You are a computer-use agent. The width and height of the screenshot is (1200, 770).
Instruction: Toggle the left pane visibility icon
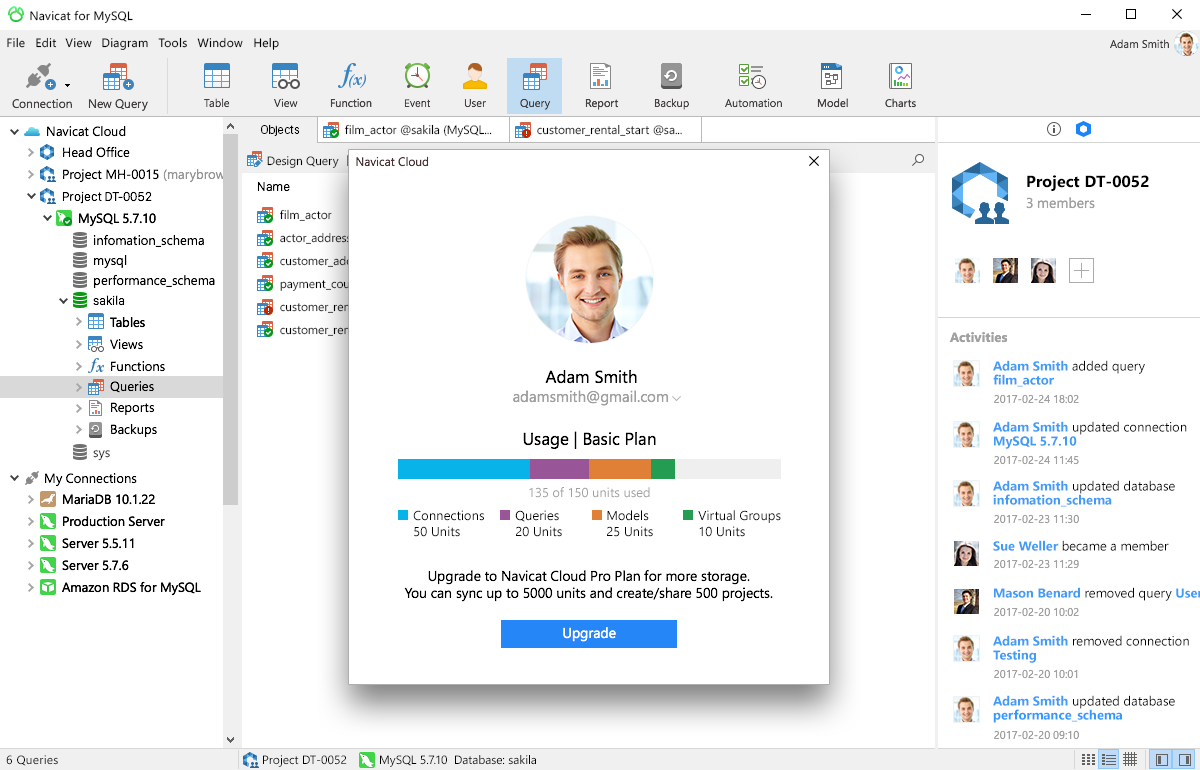pyautogui.click(x=1160, y=759)
